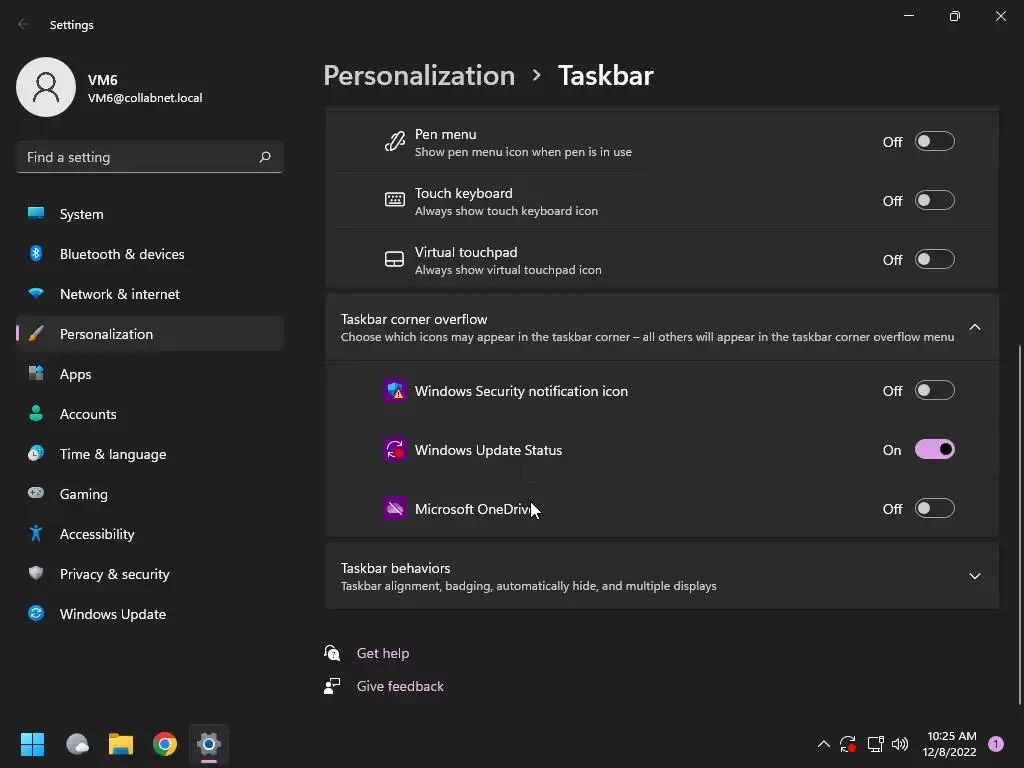Image resolution: width=1024 pixels, height=768 pixels.
Task: Open File Explorer from the taskbar
Action: click(x=121, y=744)
